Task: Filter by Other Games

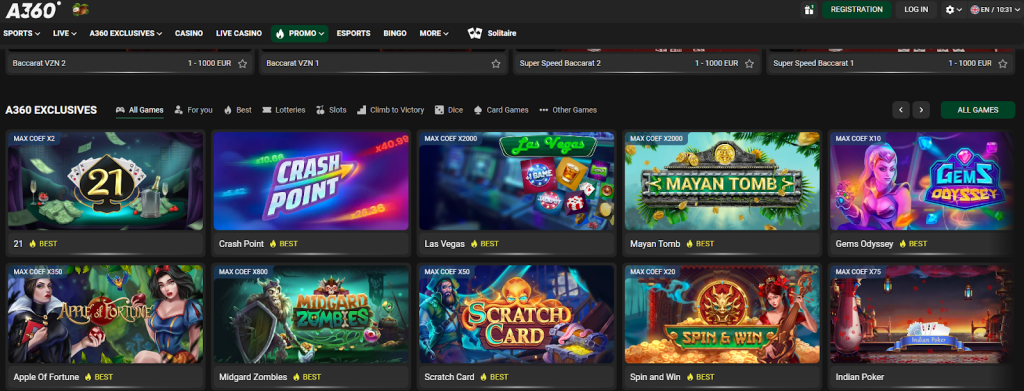Action: pos(568,110)
